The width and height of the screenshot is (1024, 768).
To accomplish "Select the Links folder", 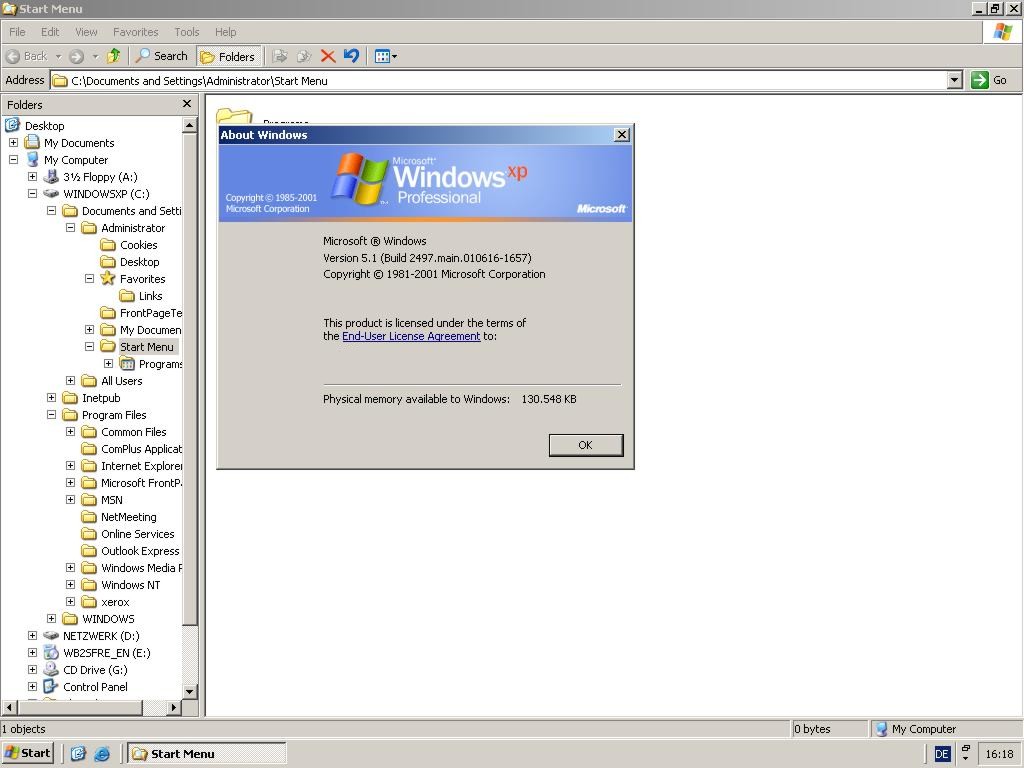I will [150, 296].
